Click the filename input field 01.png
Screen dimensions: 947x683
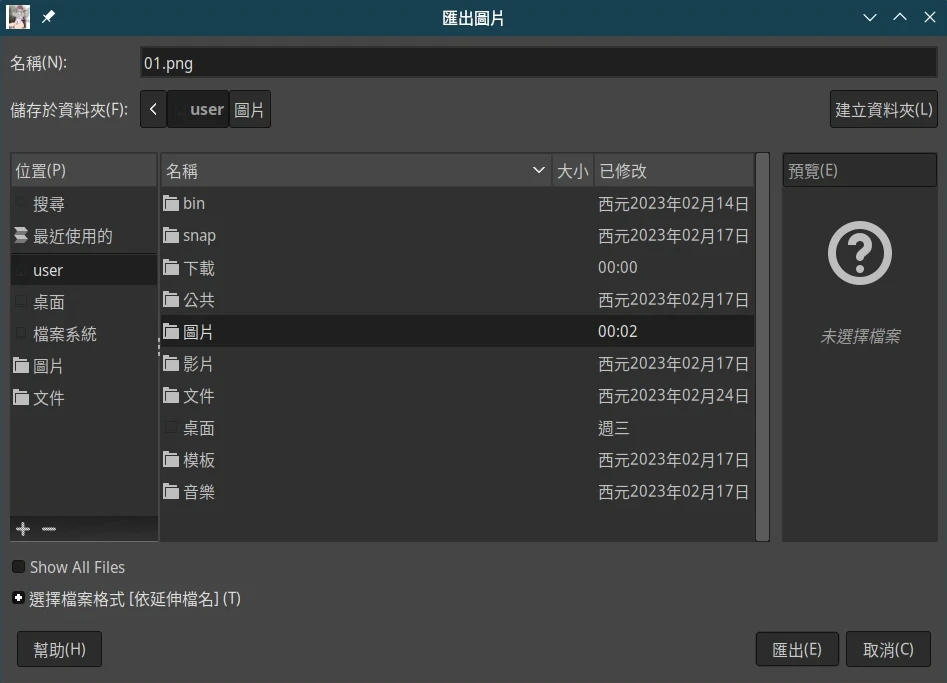tap(538, 63)
